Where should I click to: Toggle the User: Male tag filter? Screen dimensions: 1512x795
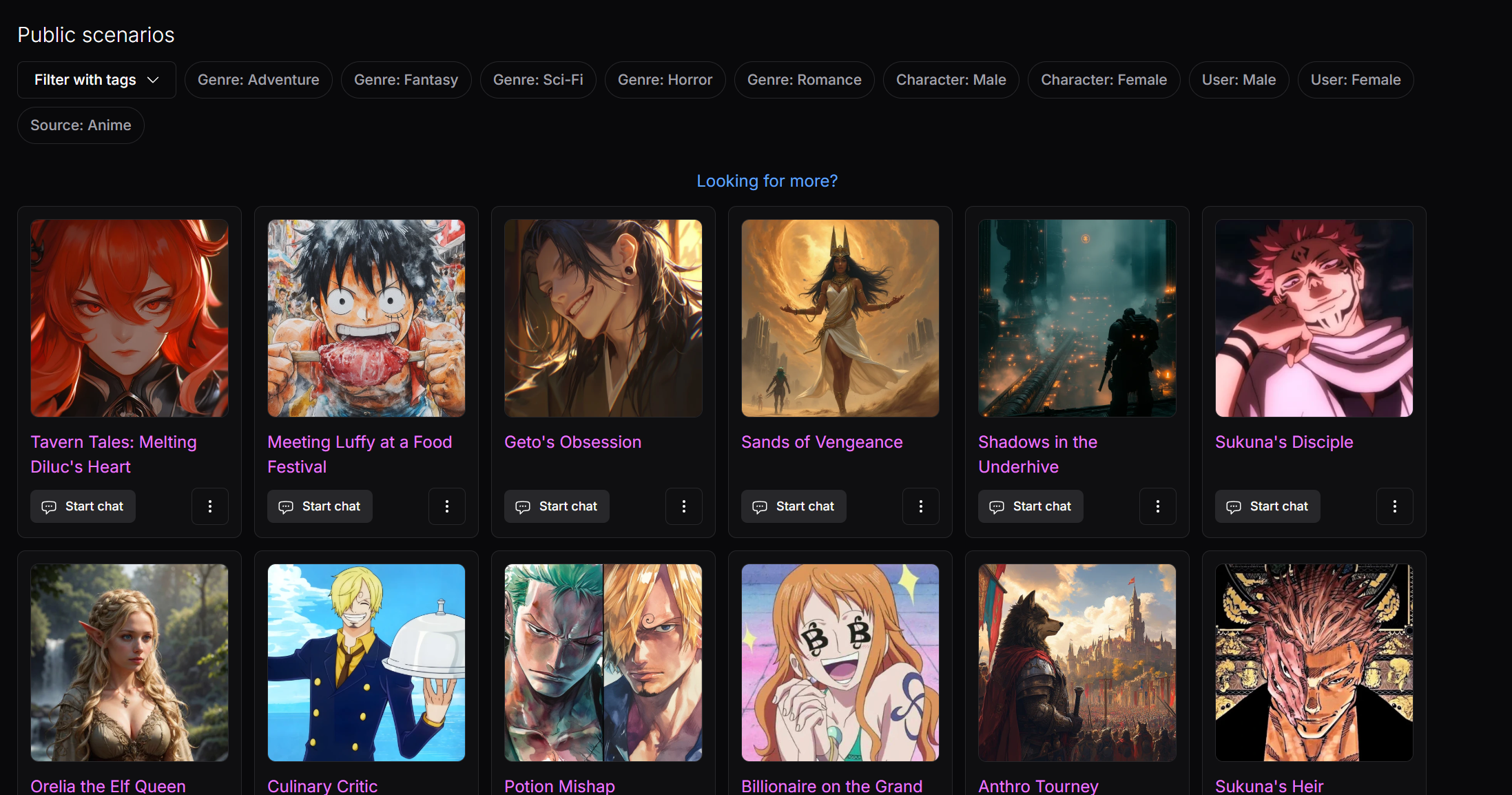point(1239,80)
